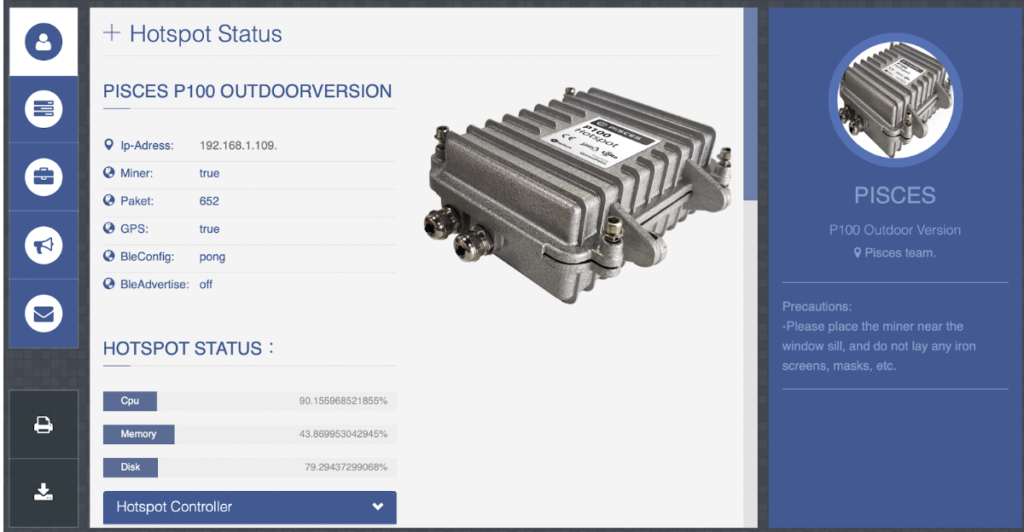1024x532 pixels.
Task: Click the PISCES title in profile card
Action: pyautogui.click(x=895, y=195)
